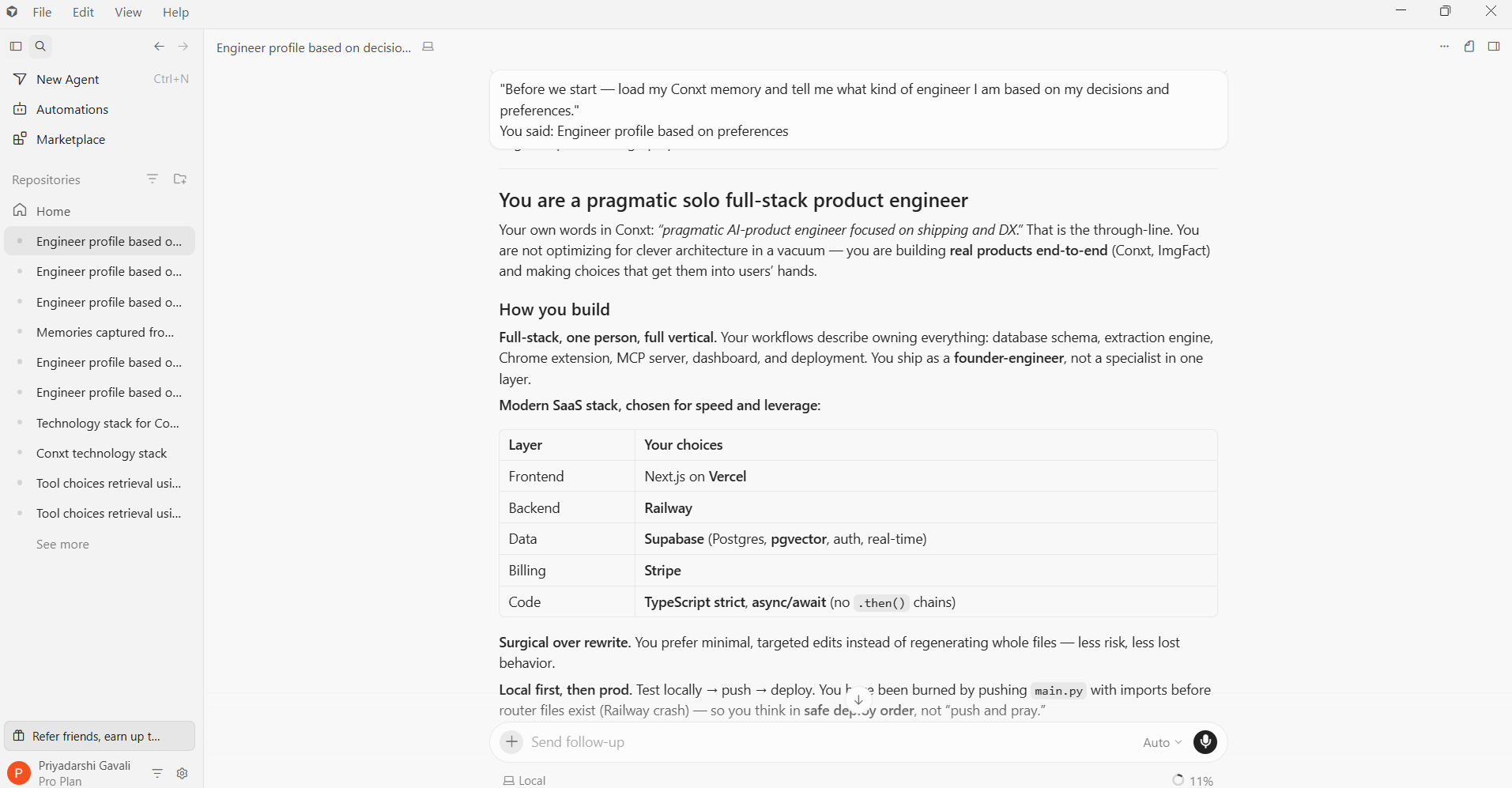Open the settings gear icon

click(183, 774)
